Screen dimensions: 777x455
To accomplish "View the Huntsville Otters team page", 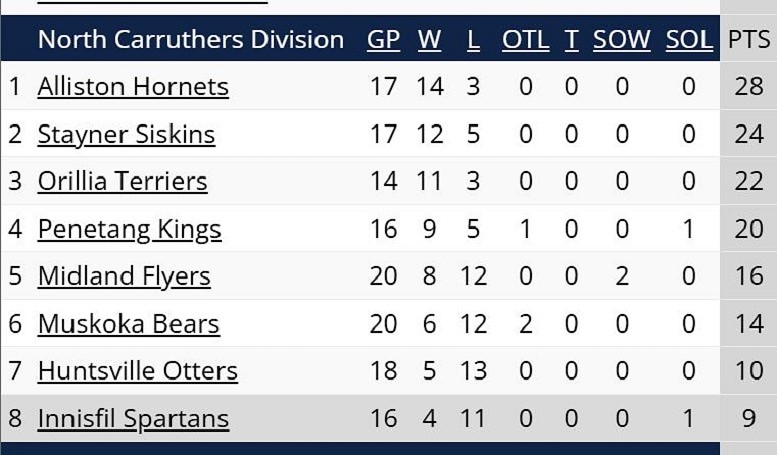I will click(137, 371).
